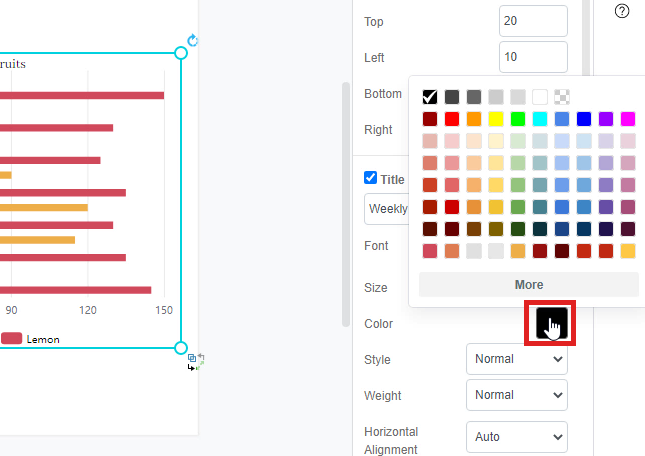Screen dimensions: 645x456
Task: Pick the magenta color swatch
Action: 628,119
